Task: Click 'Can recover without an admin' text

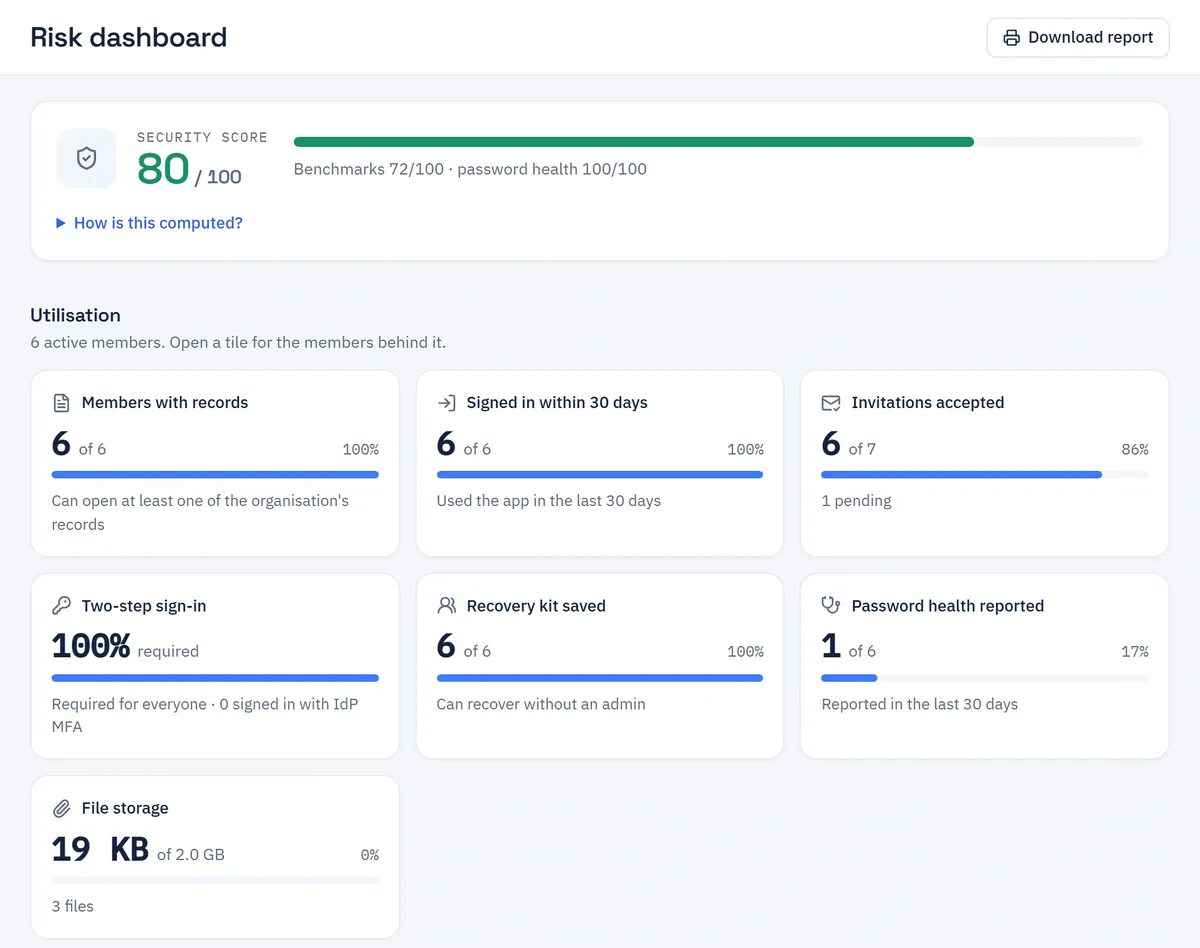Action: coord(541,704)
